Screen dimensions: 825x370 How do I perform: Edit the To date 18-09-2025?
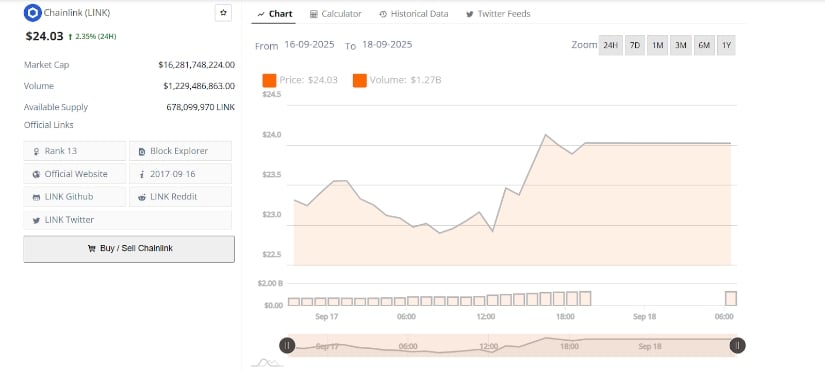[x=387, y=45]
